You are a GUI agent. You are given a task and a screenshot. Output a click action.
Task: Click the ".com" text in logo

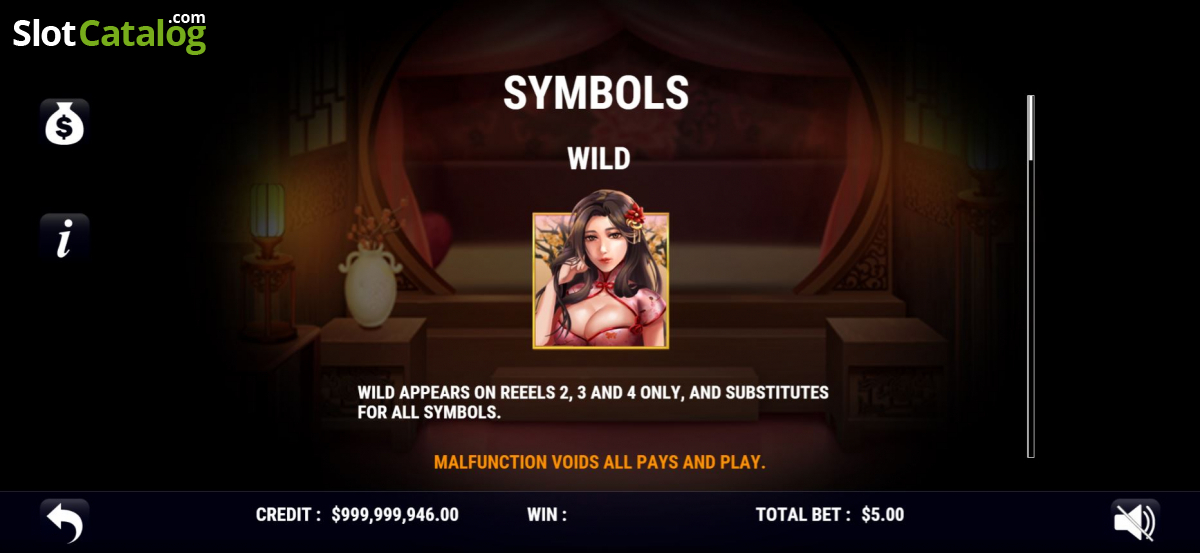click(x=186, y=18)
